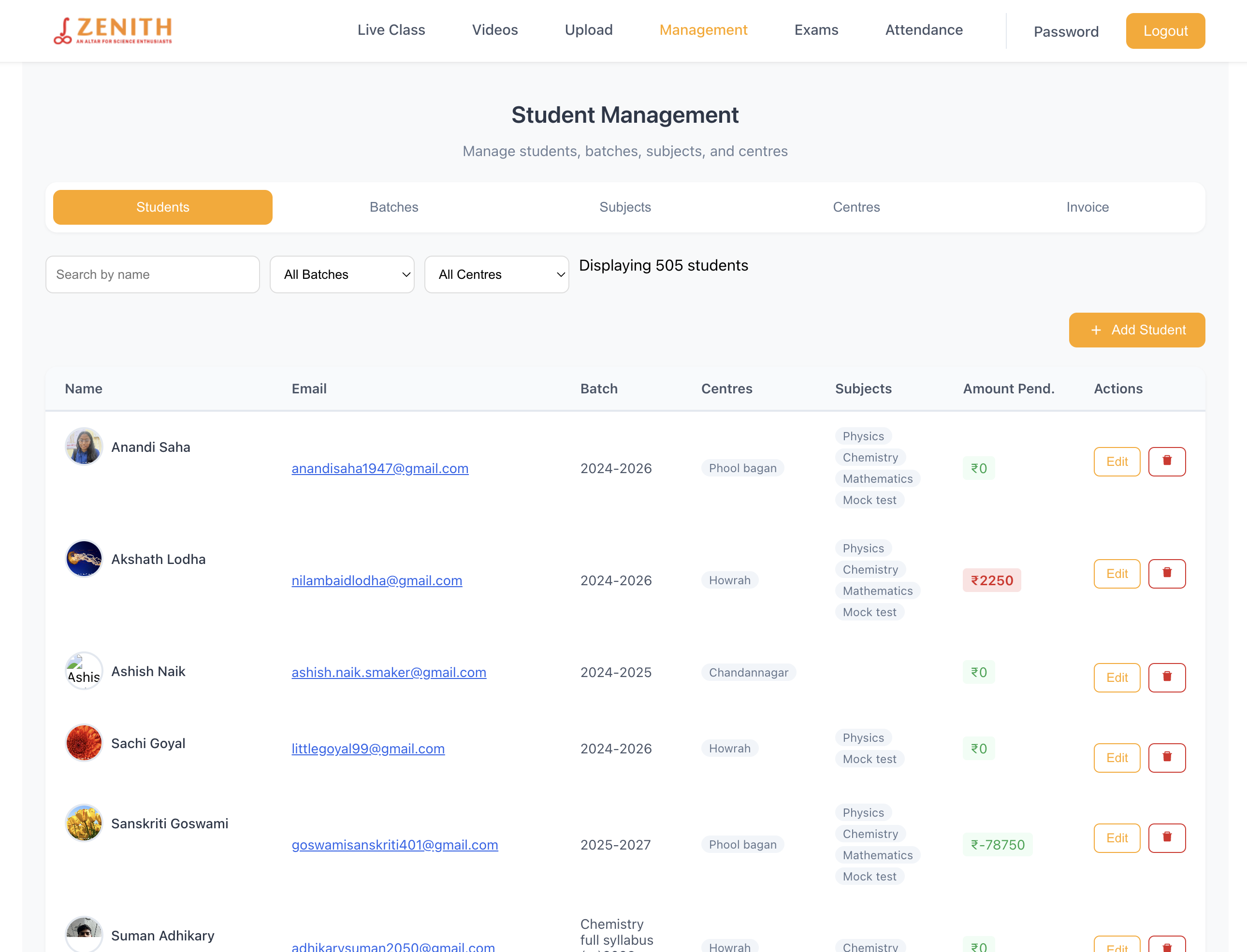
Task: Open Anandi Saha's profile avatar
Action: pyautogui.click(x=84, y=447)
